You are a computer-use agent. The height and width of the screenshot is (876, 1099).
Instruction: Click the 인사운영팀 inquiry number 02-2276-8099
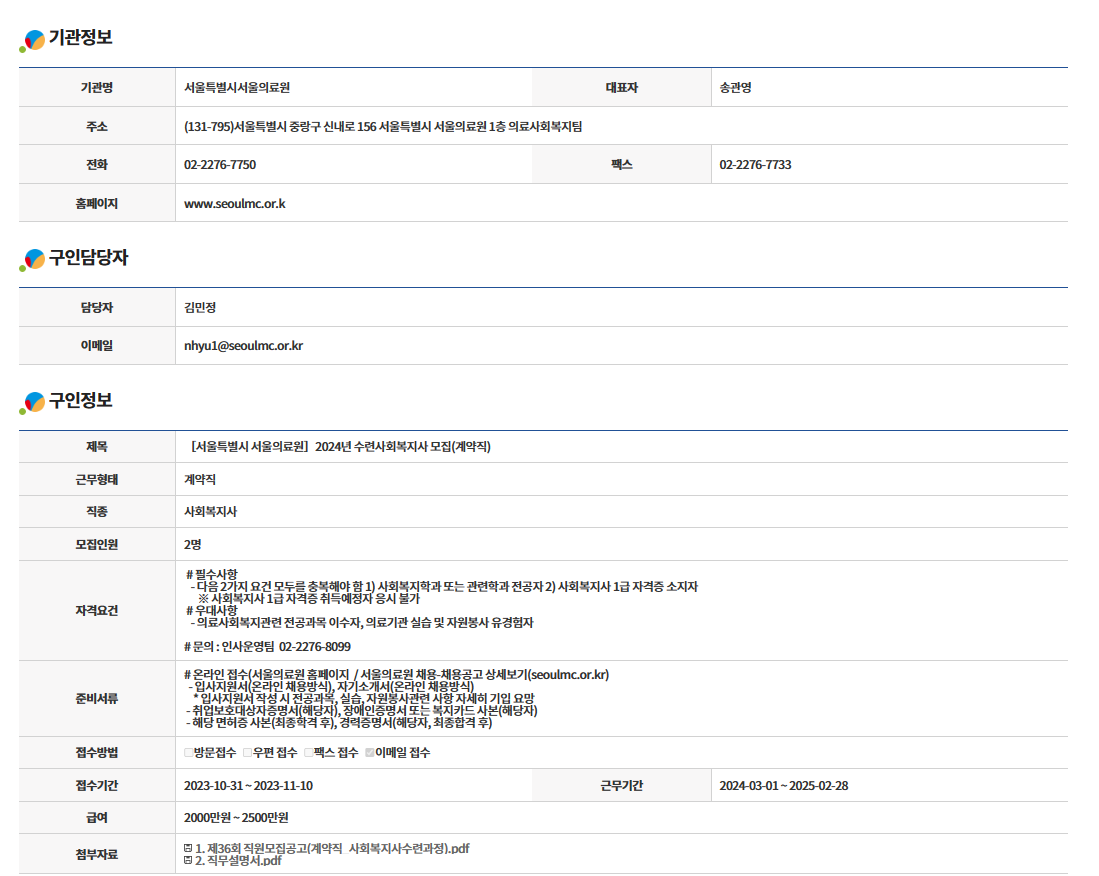pos(314,646)
